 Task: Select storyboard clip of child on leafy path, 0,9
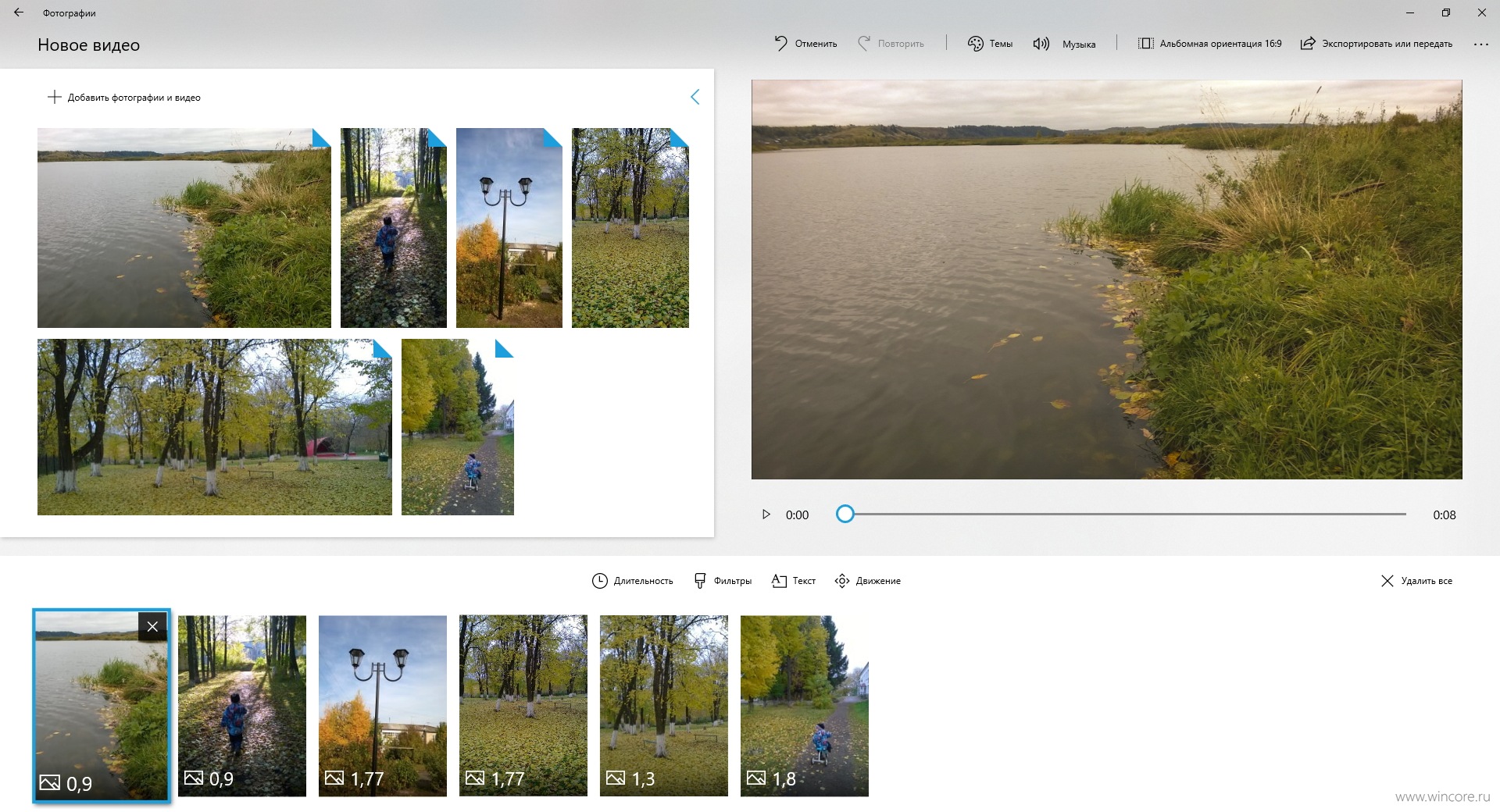point(242,706)
